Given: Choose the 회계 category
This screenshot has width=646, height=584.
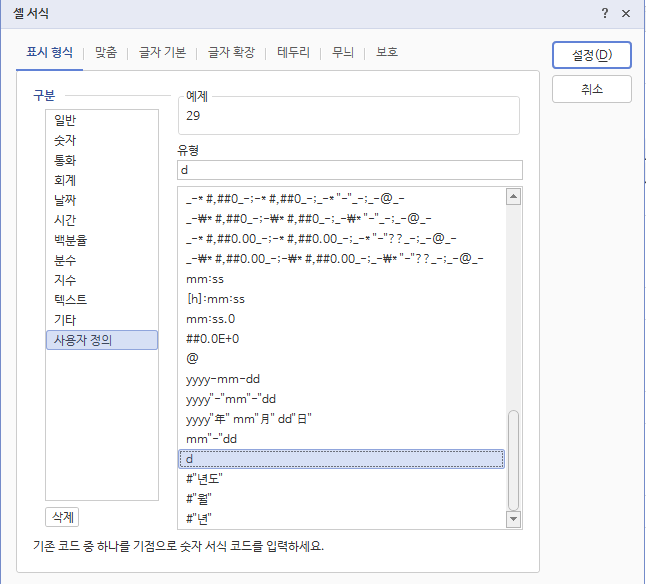Looking at the screenshot, I should [x=102, y=180].
